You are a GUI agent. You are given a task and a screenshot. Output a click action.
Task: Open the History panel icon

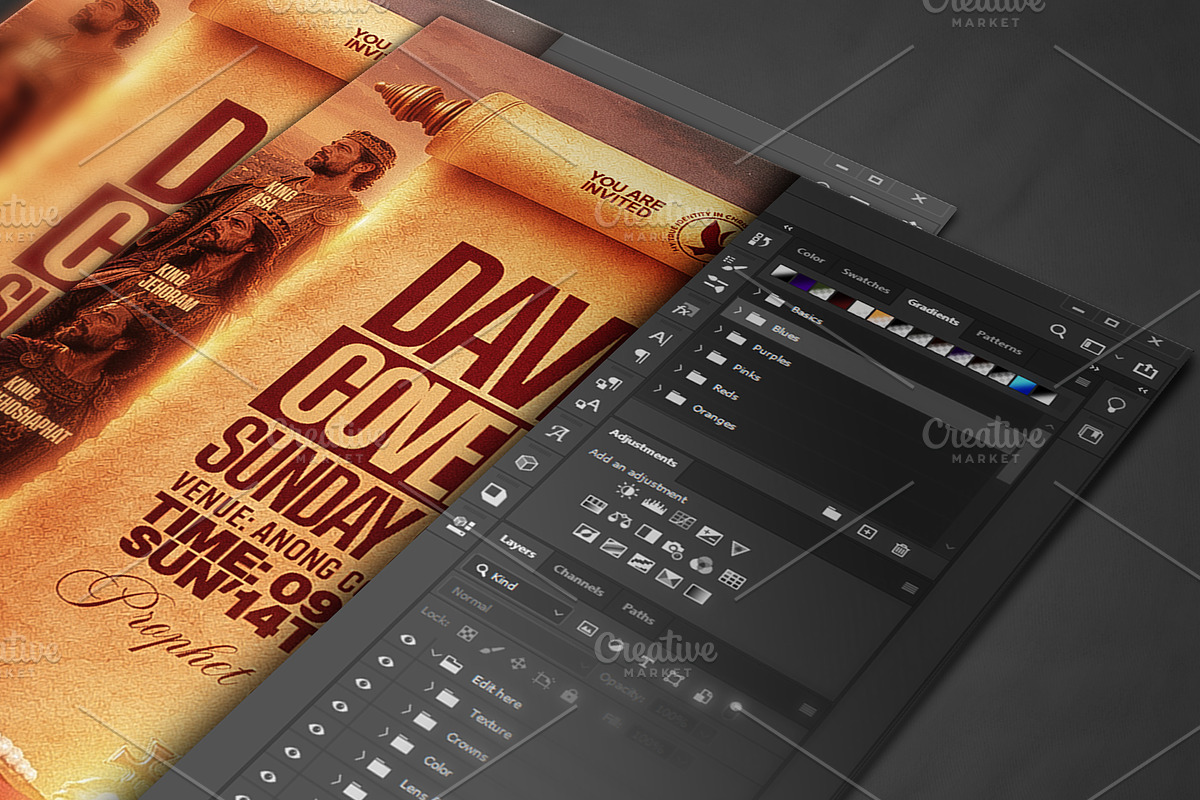click(x=760, y=240)
